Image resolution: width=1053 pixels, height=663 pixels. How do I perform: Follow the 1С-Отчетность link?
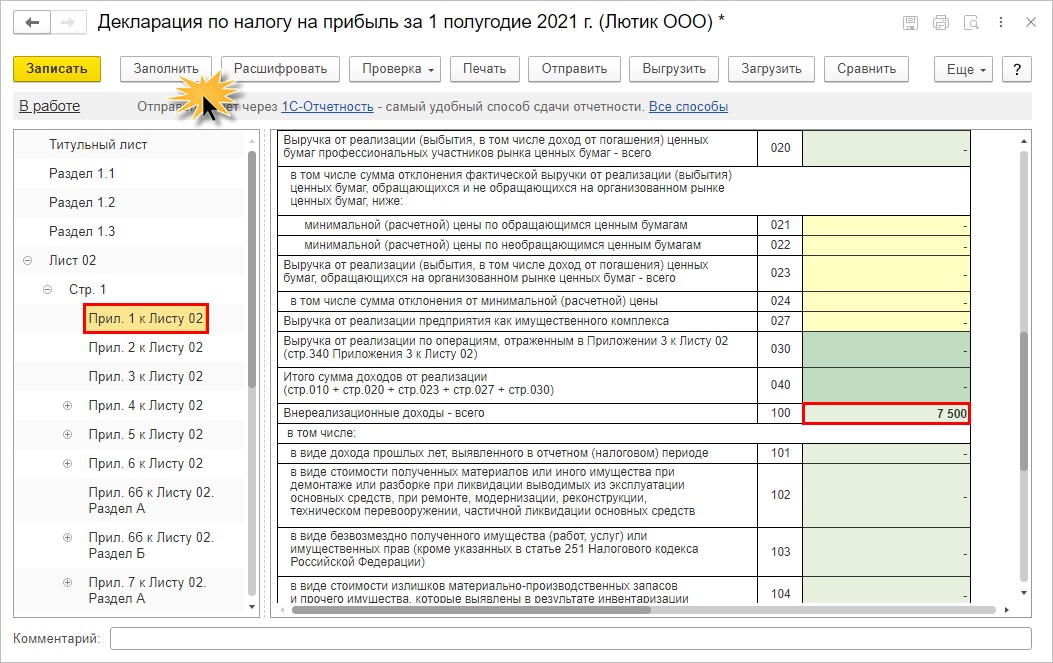coord(327,107)
